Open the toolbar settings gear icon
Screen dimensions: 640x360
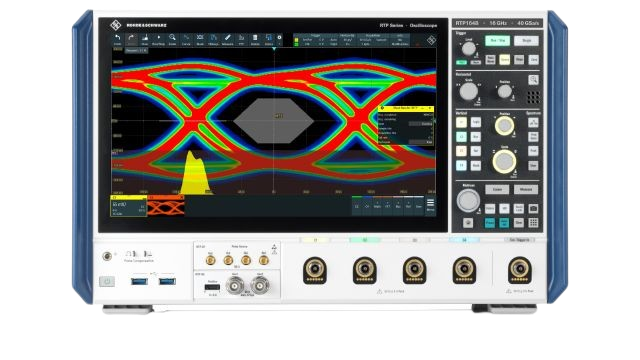(x=279, y=38)
